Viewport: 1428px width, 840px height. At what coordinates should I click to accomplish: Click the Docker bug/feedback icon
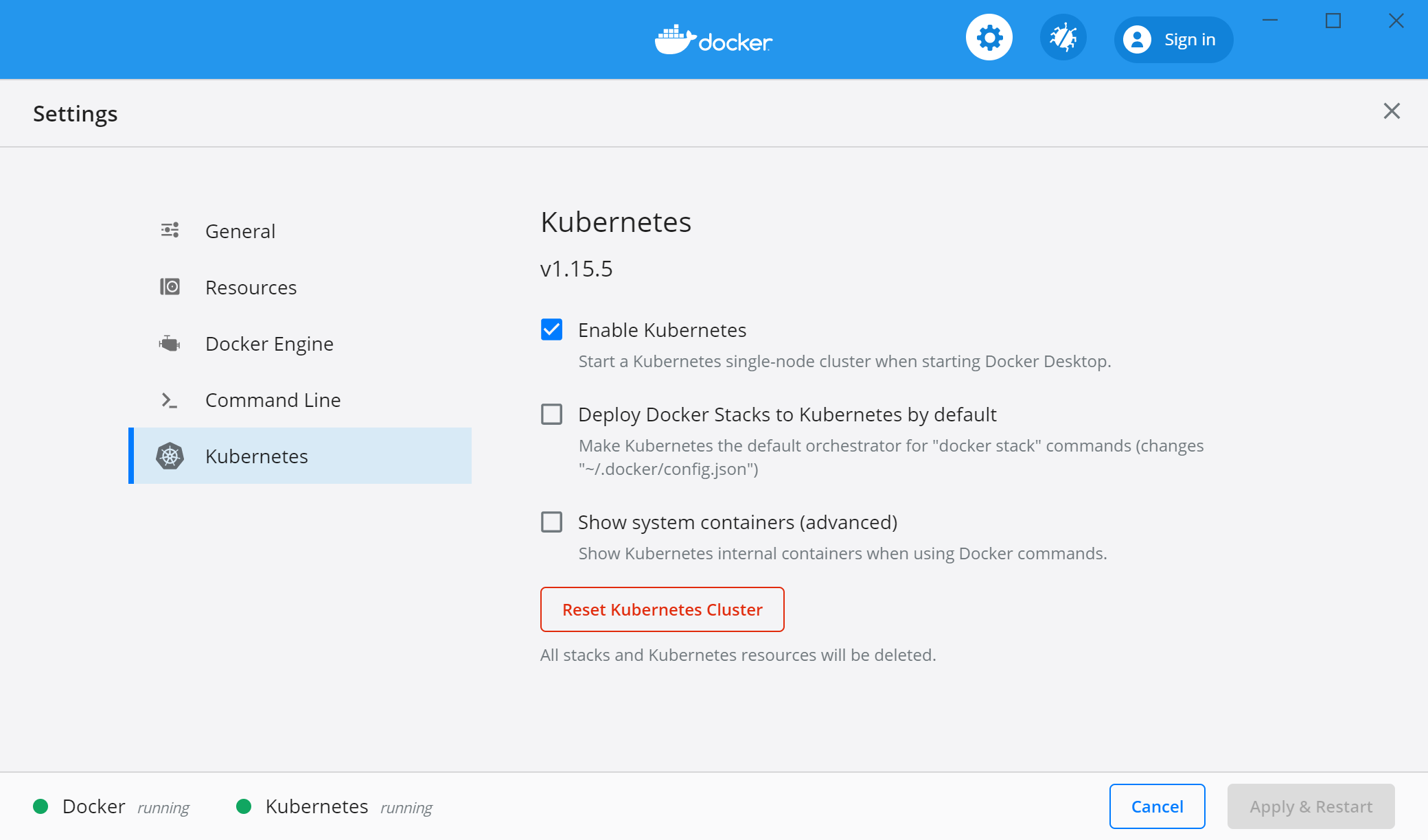point(1063,39)
